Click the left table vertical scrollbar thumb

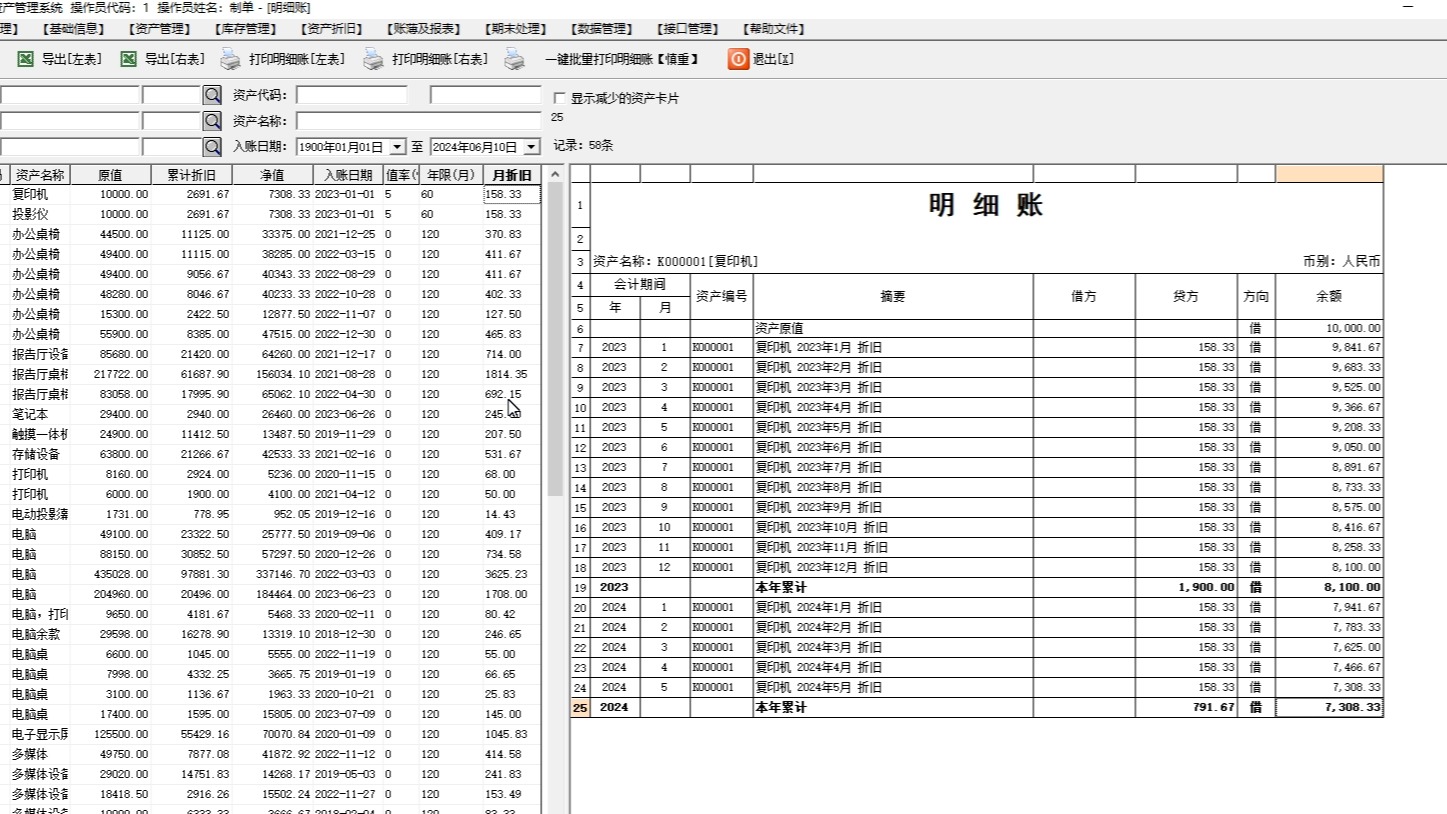[555, 339]
